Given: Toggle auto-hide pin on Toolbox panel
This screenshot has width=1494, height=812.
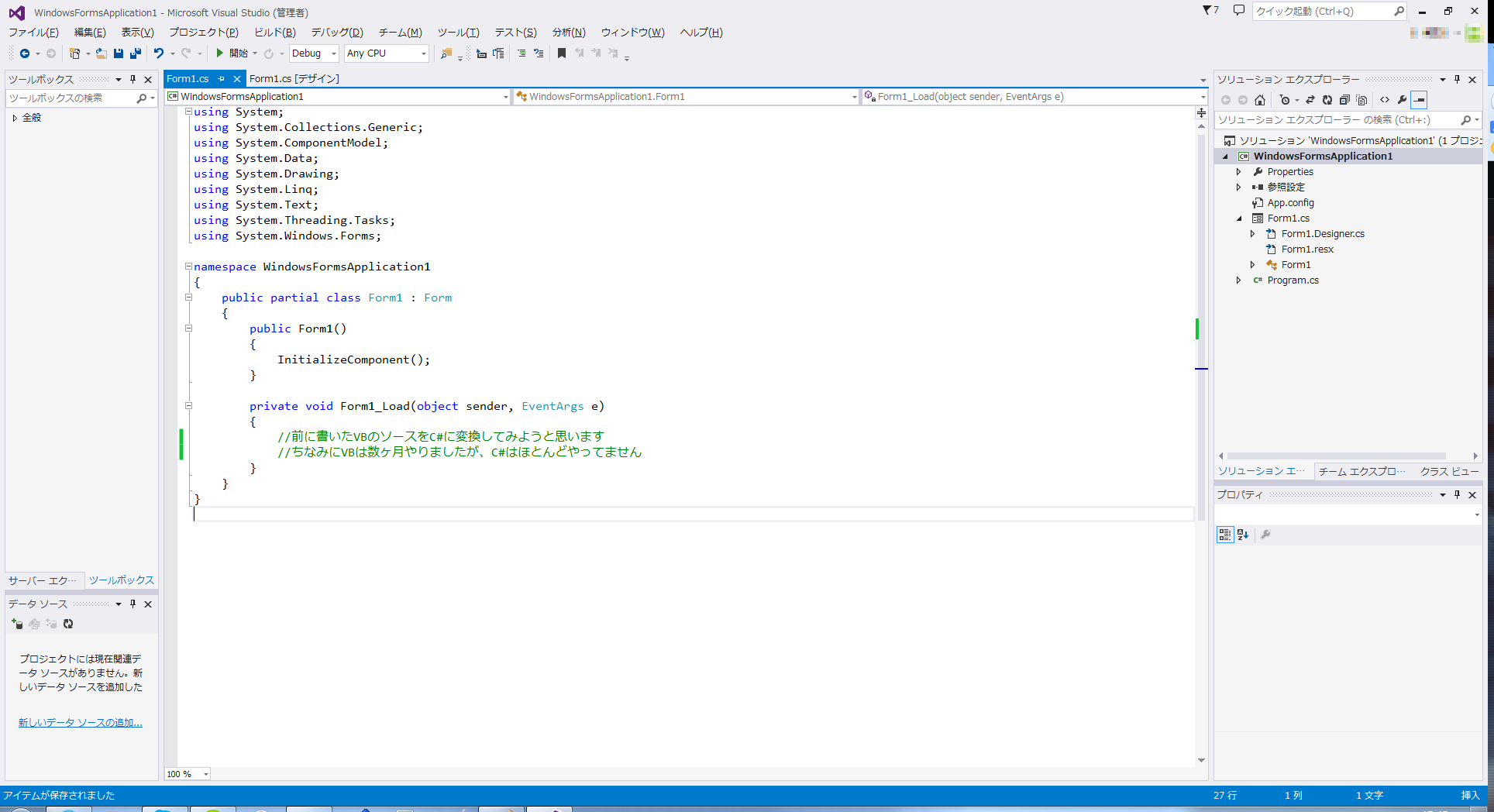Looking at the screenshot, I should (x=133, y=80).
